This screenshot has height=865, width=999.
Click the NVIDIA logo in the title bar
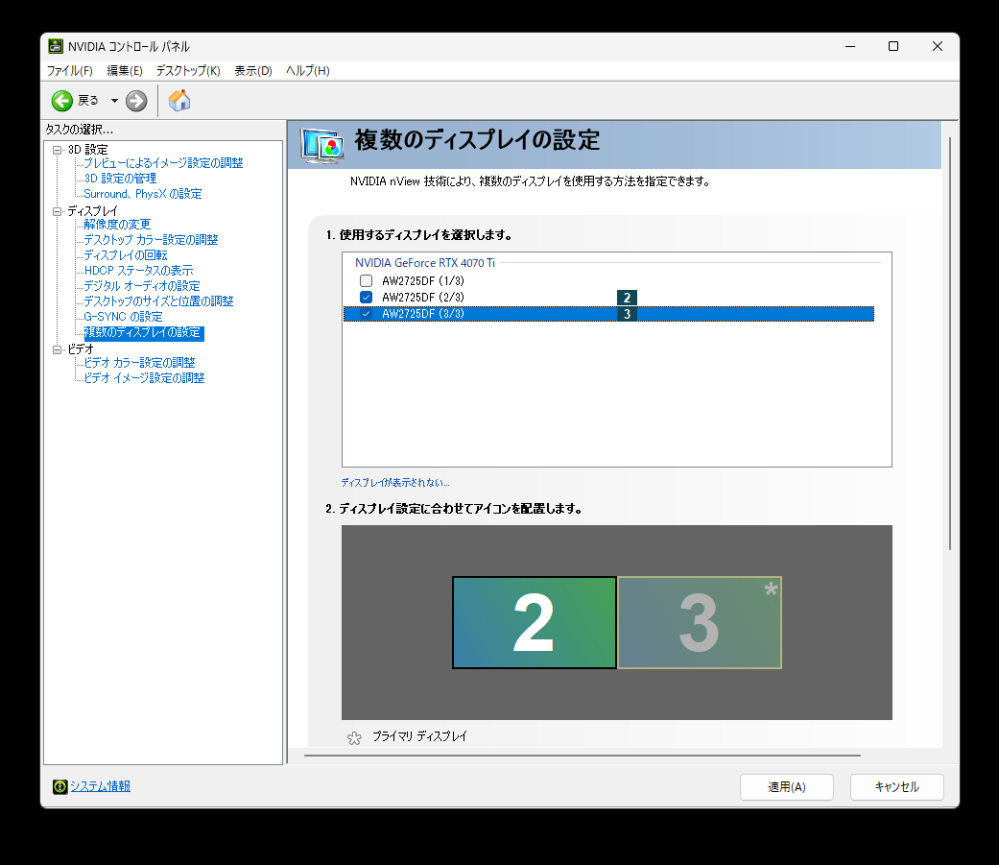click(x=55, y=46)
